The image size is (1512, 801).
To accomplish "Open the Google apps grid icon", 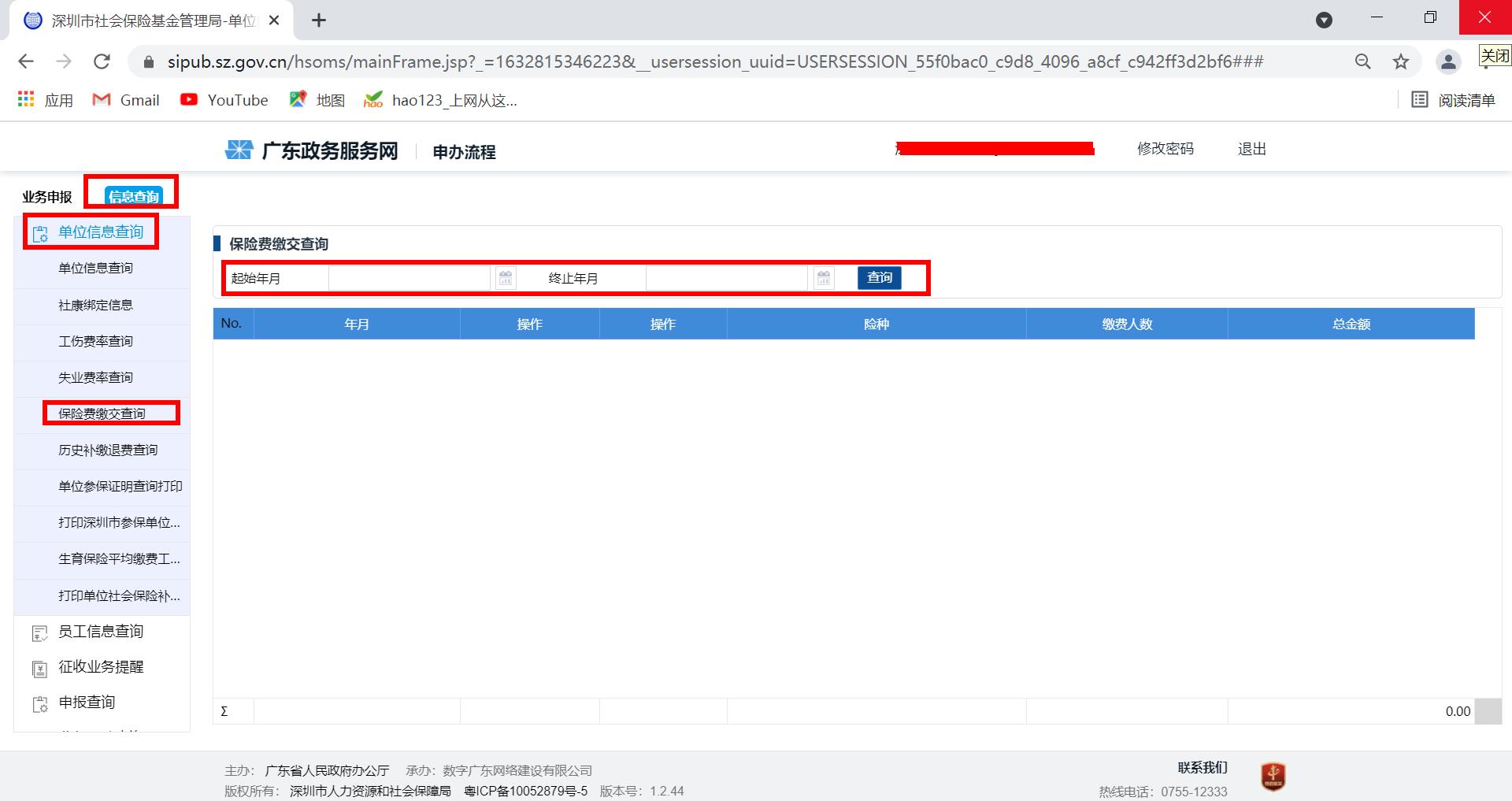I will (25, 99).
